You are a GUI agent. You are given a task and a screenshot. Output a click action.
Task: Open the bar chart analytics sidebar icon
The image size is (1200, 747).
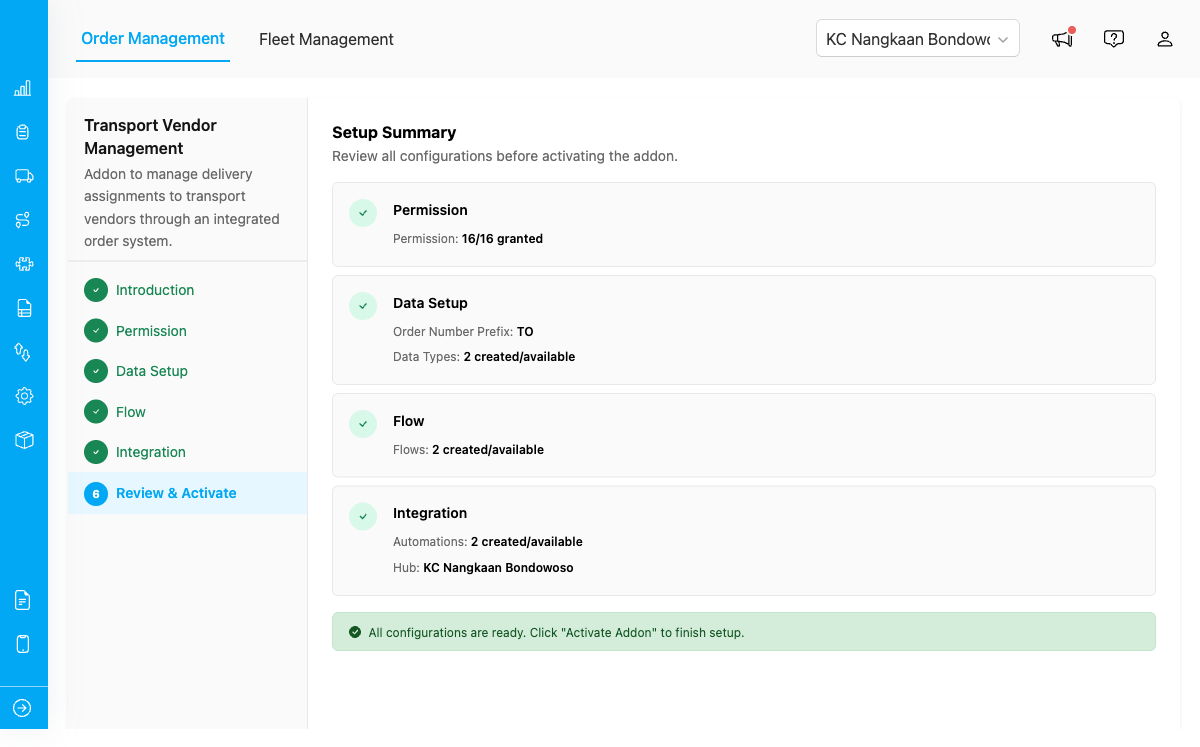click(23, 88)
